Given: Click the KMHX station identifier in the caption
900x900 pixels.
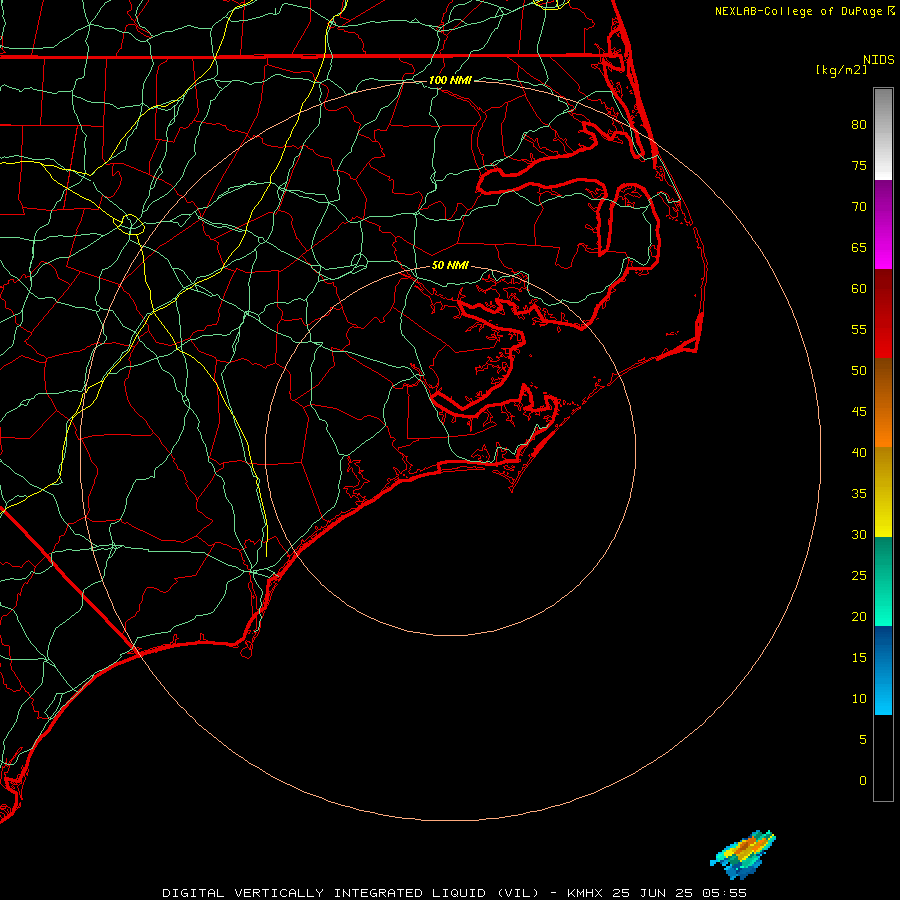Looking at the screenshot, I should pos(586,893).
